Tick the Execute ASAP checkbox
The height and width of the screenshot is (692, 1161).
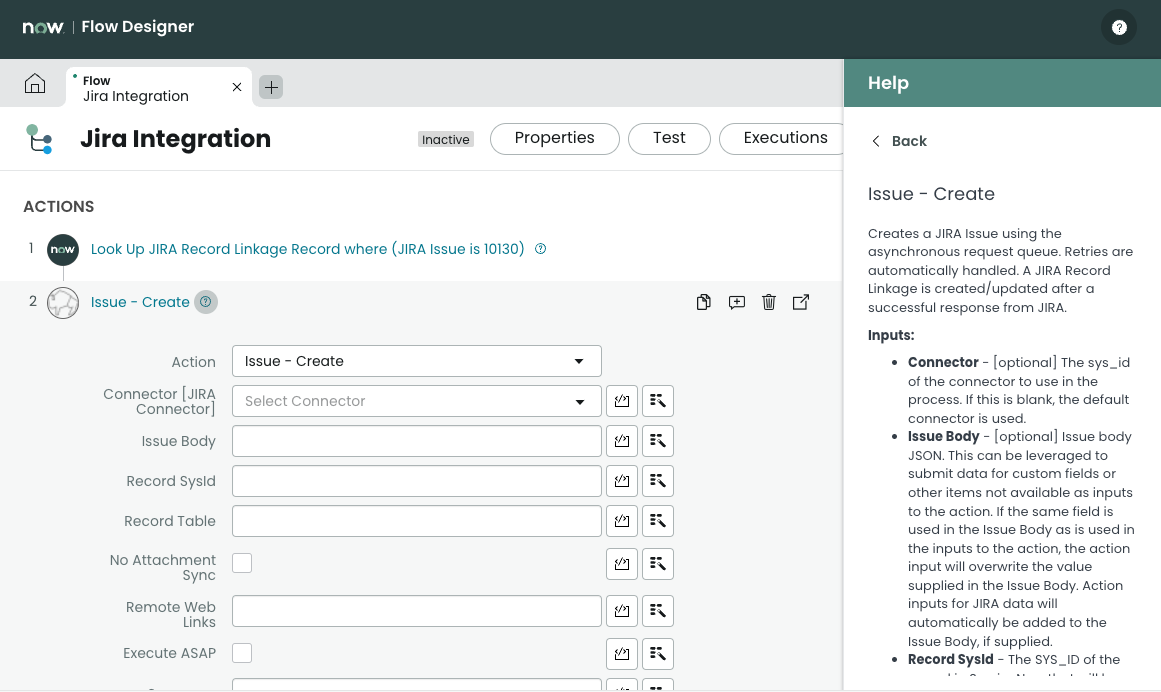242,653
